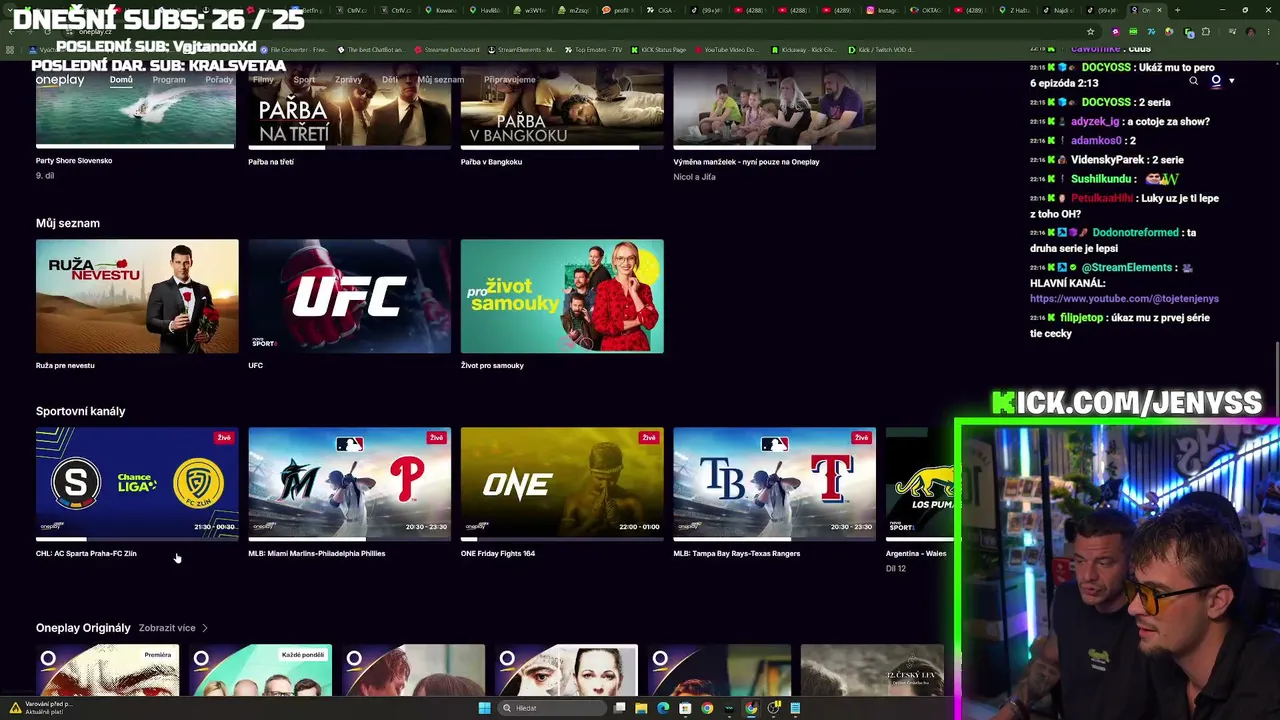Screen dimensions: 1280x720
Task: Click the Party Shore Slovensko title text
Action: [x=74, y=161]
